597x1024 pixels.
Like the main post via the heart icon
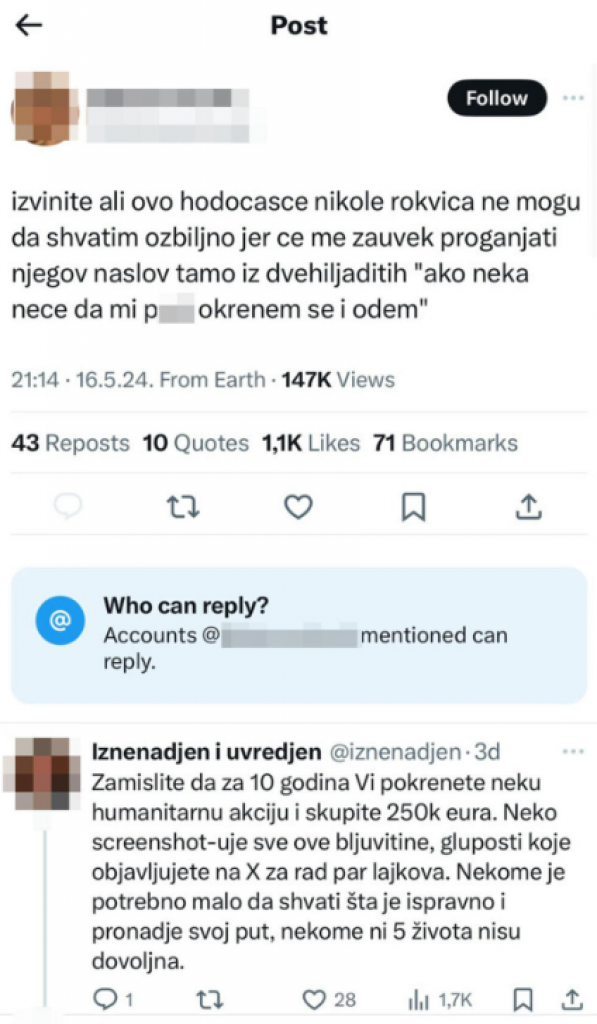point(297,507)
